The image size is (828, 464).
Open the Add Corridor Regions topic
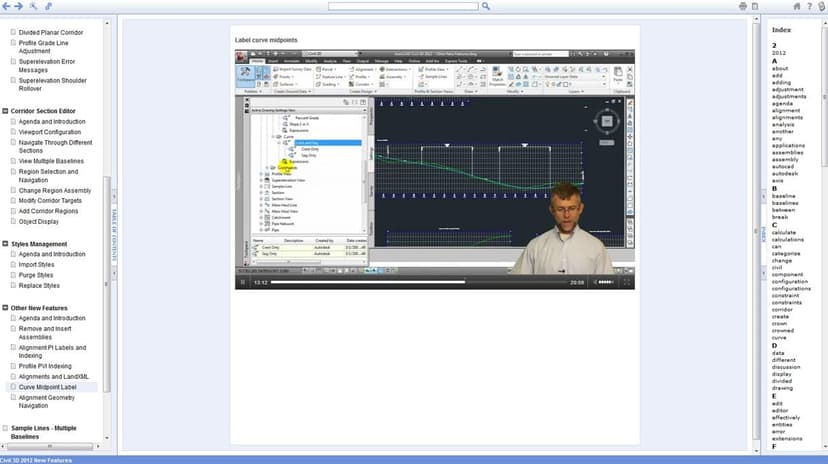coord(48,211)
